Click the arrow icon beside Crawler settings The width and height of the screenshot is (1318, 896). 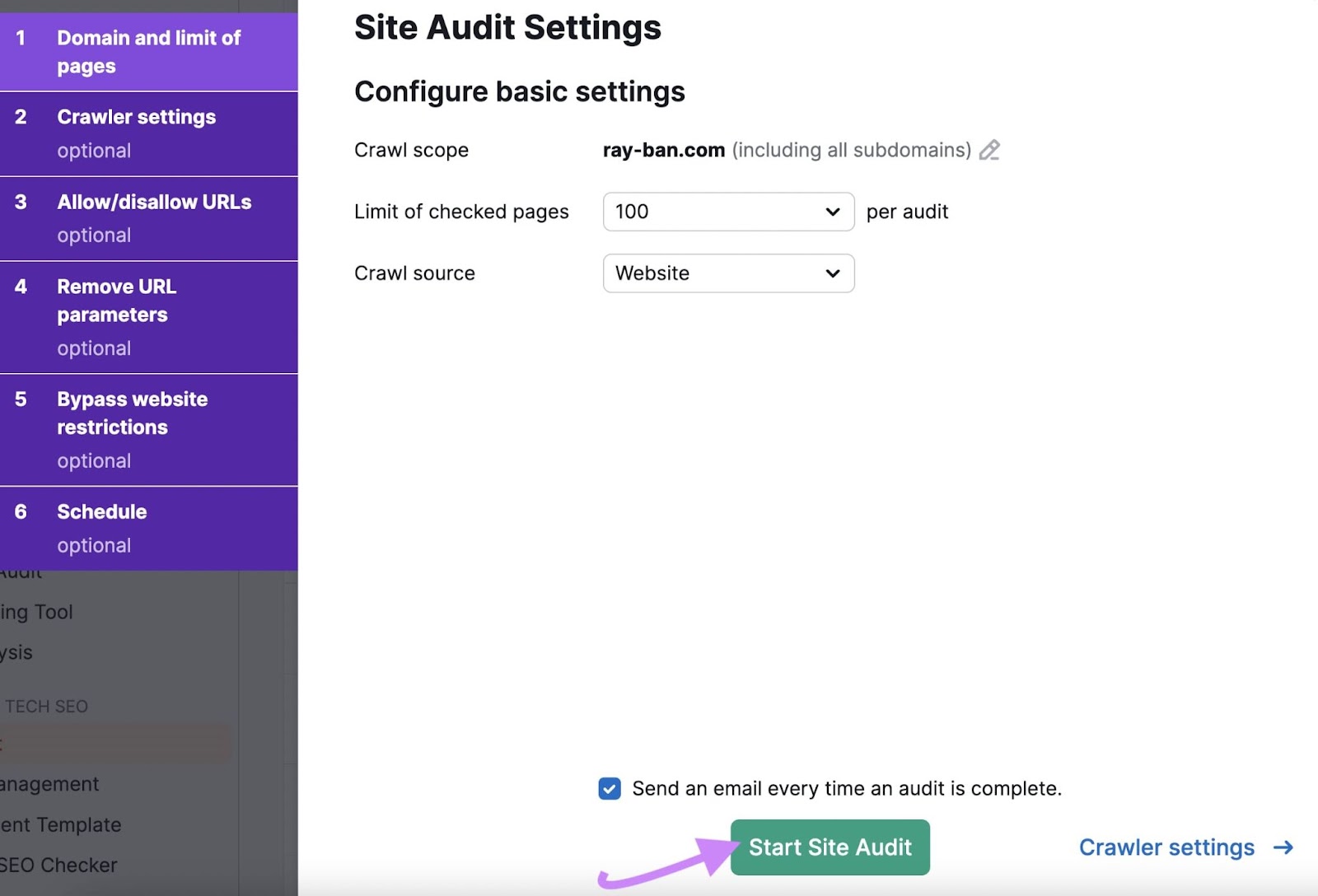coord(1282,847)
